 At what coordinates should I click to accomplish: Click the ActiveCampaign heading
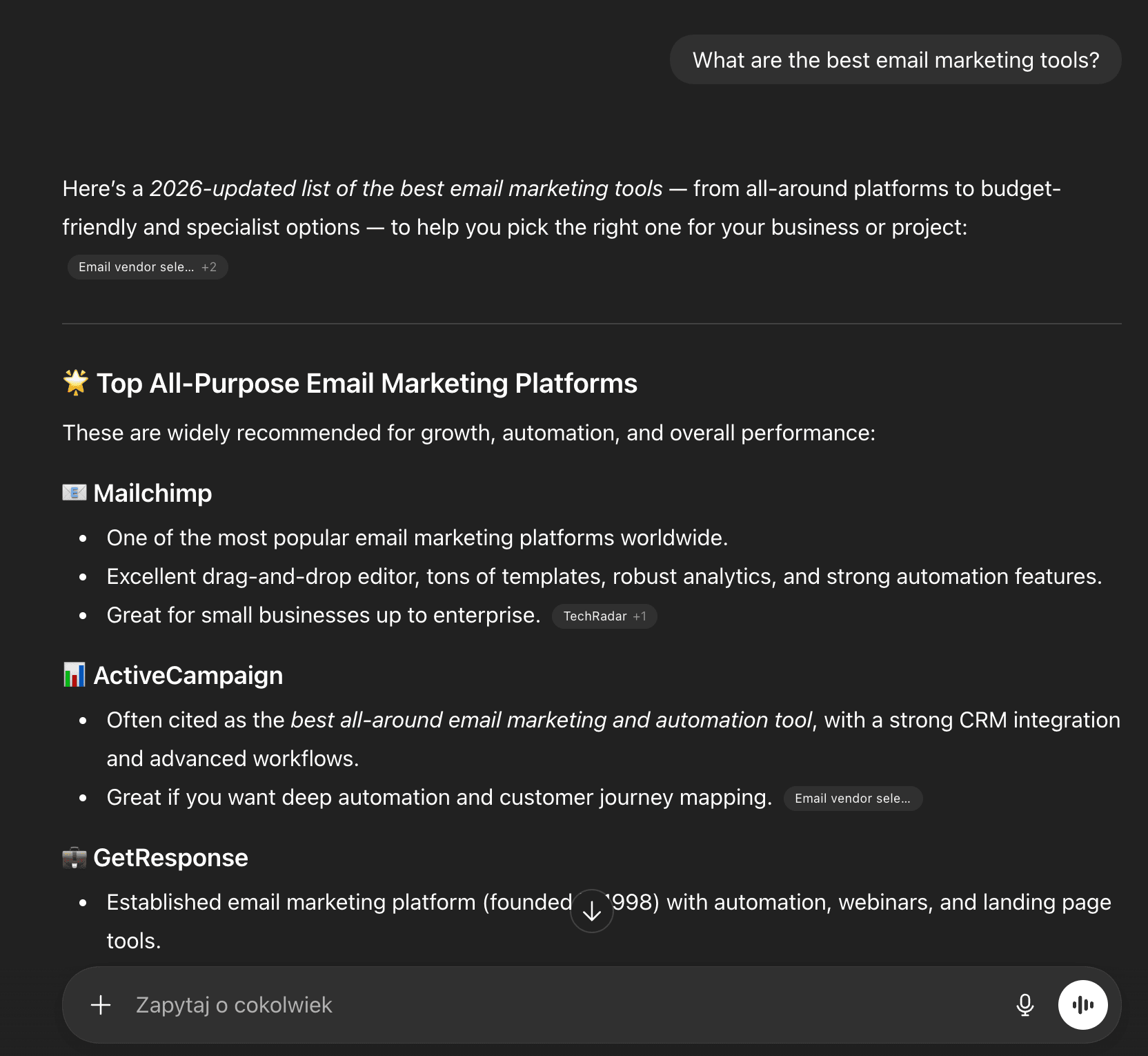pyautogui.click(x=188, y=675)
